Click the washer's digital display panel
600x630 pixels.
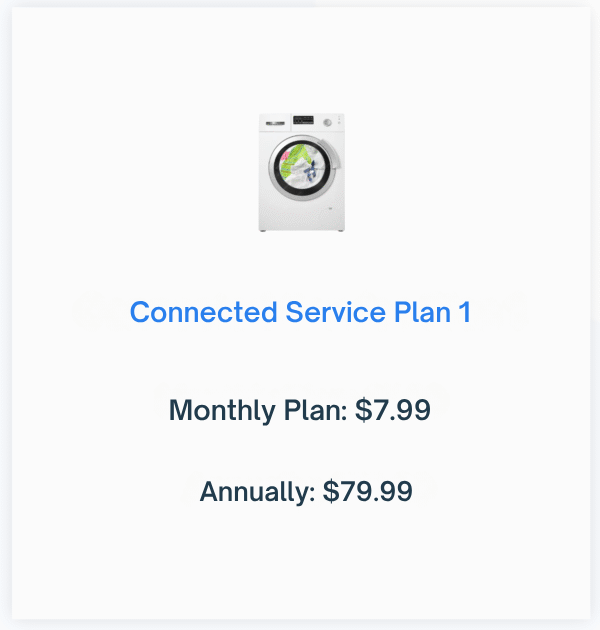point(303,120)
